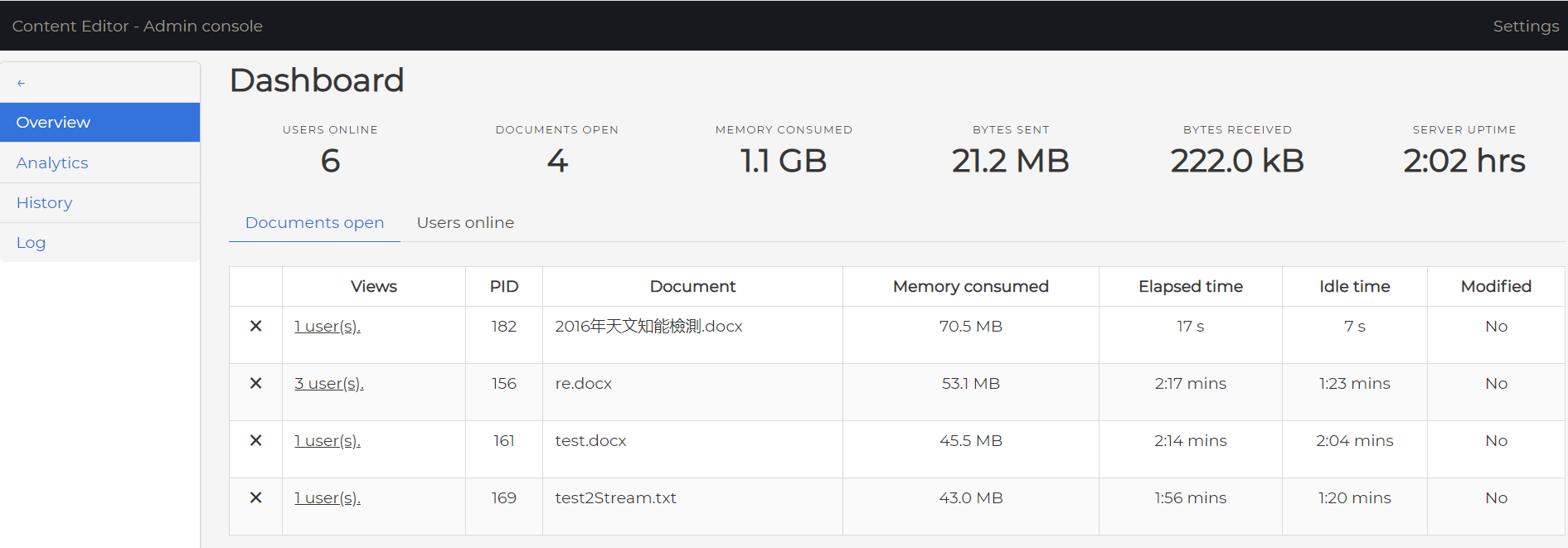Click the Memory consumed column header

pyautogui.click(x=970, y=287)
